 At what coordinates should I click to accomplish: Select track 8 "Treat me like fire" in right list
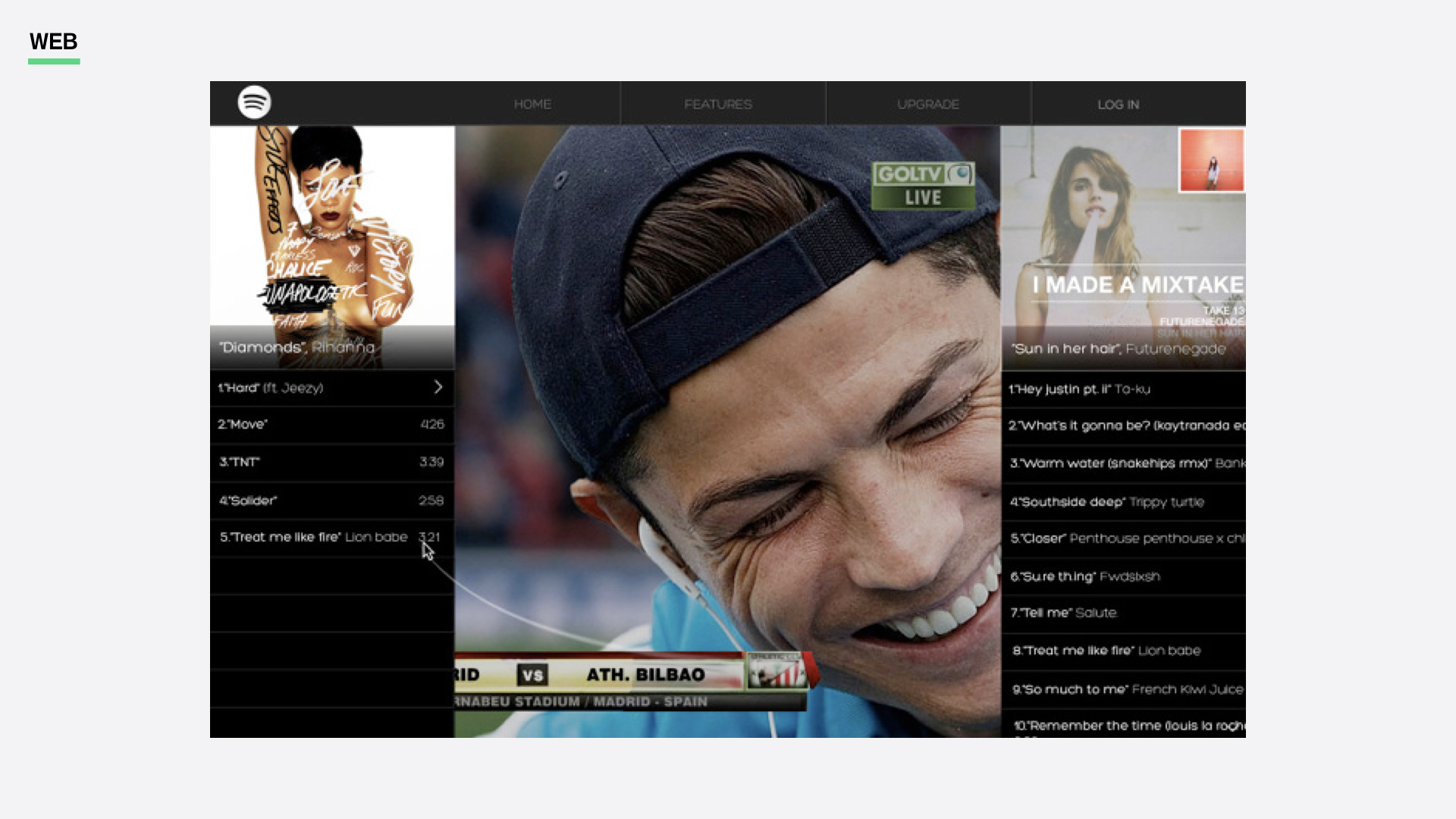click(1123, 651)
